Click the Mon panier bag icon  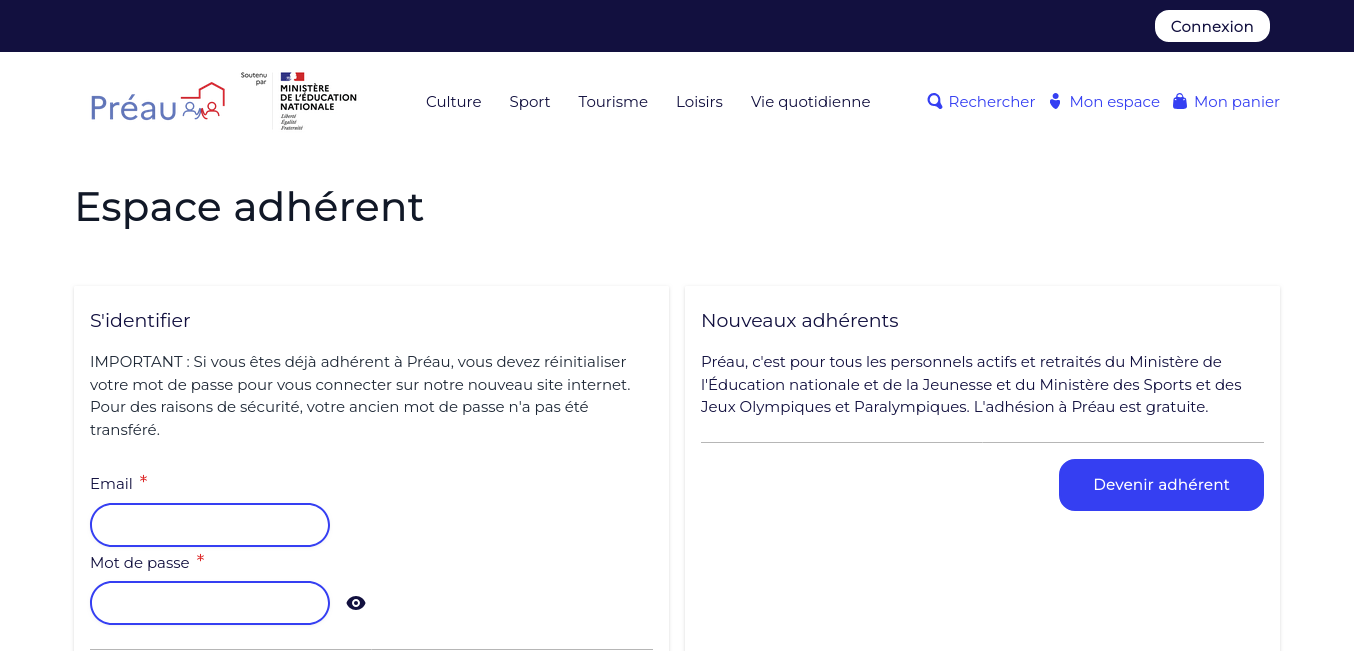pos(1180,101)
